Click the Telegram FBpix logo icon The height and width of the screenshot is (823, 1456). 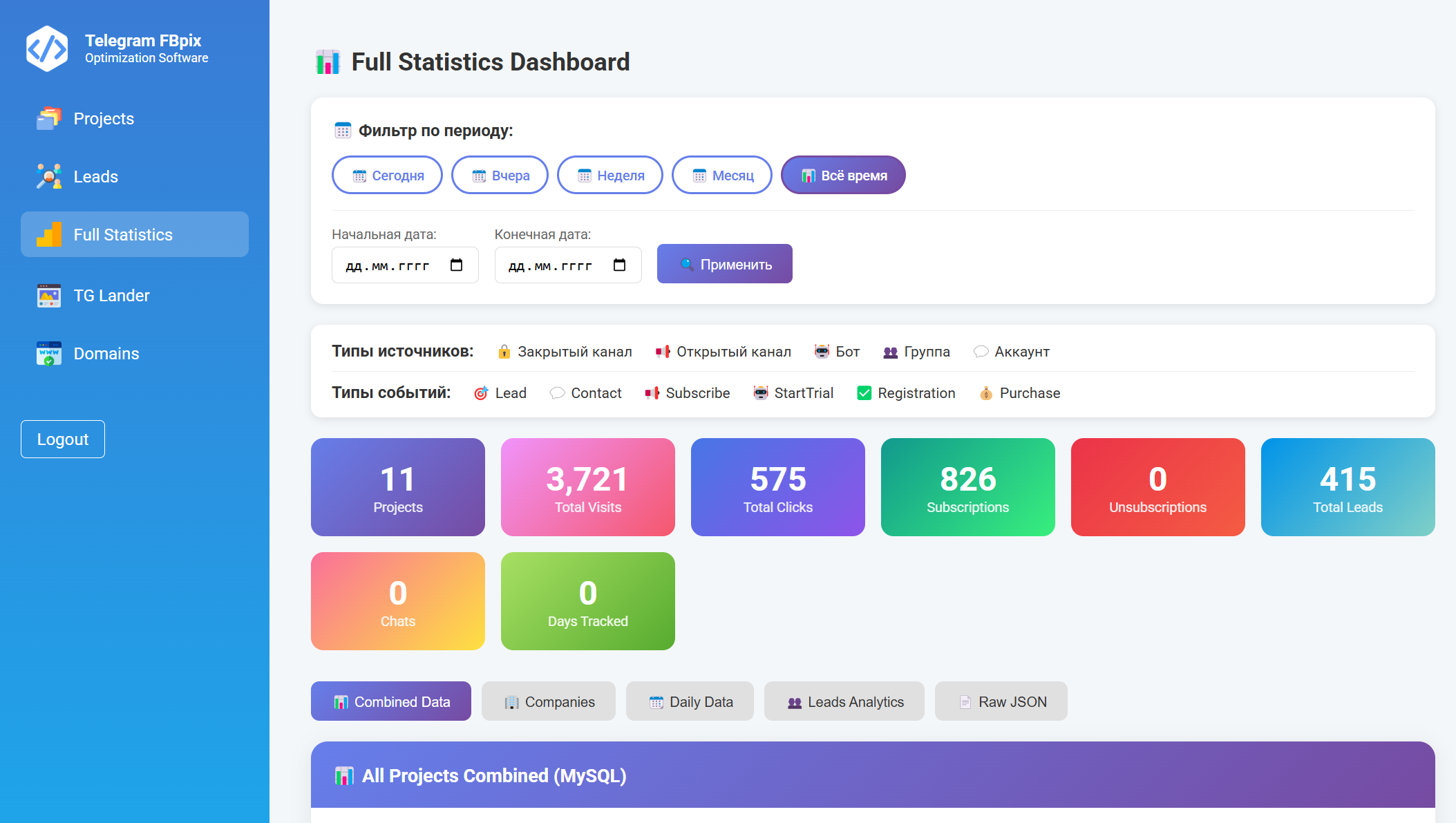click(47, 48)
